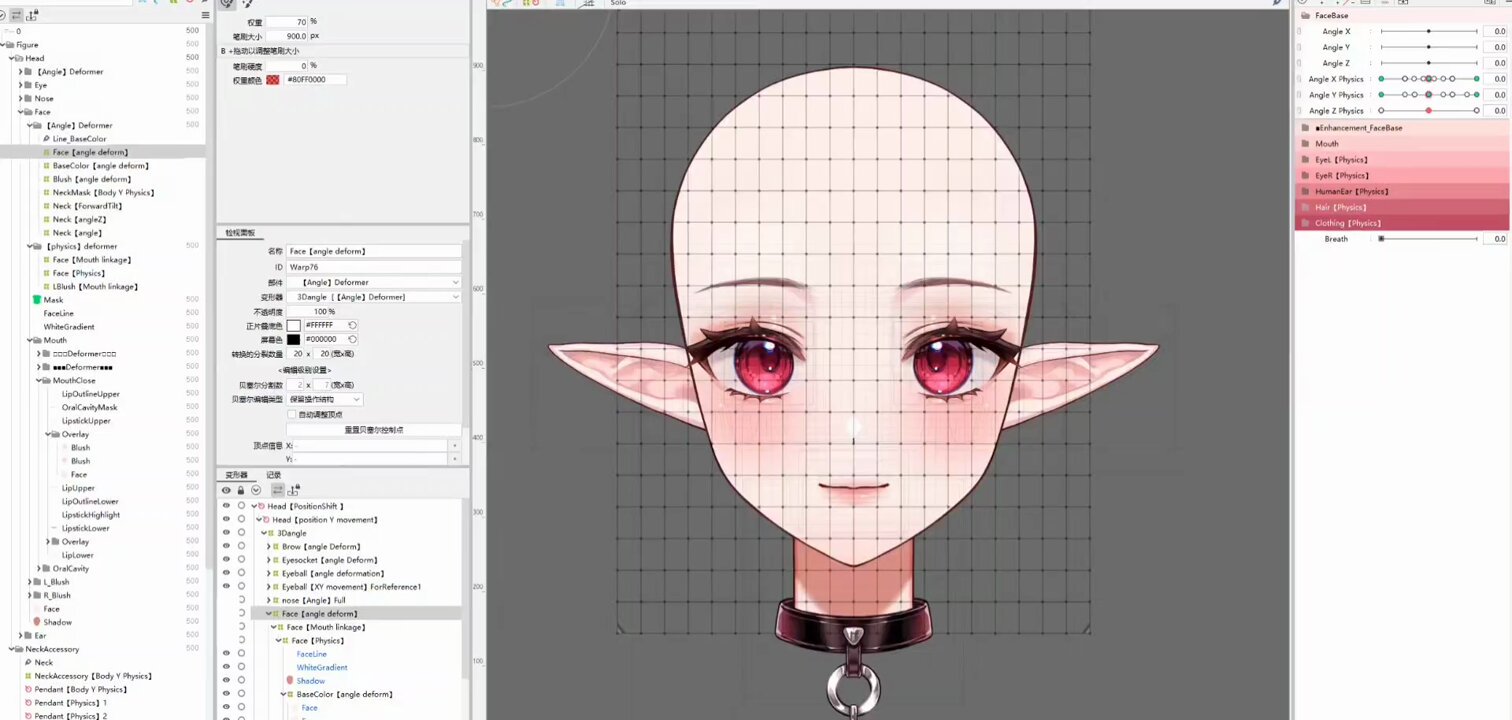Click the ID field showing Warp76
This screenshot has height=720, width=1512.
coord(373,267)
